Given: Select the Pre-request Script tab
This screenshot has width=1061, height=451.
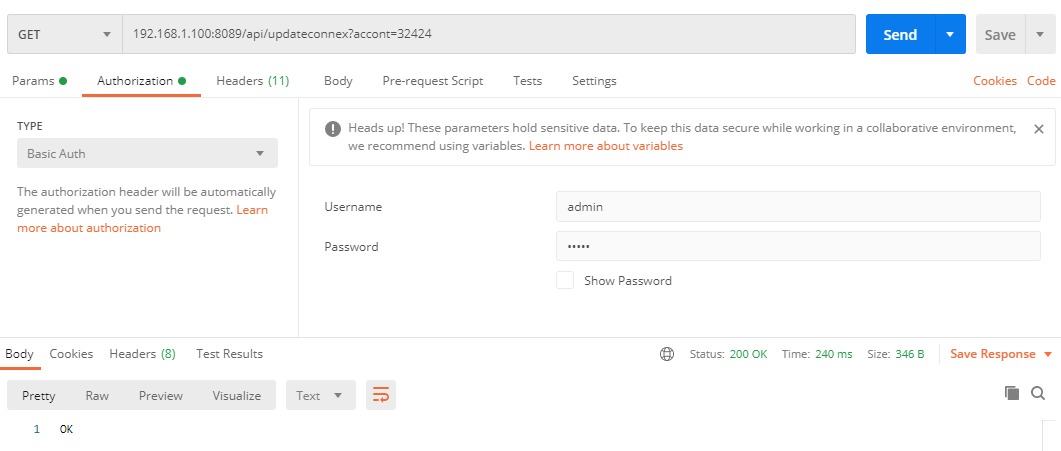Looking at the screenshot, I should click(x=432, y=81).
